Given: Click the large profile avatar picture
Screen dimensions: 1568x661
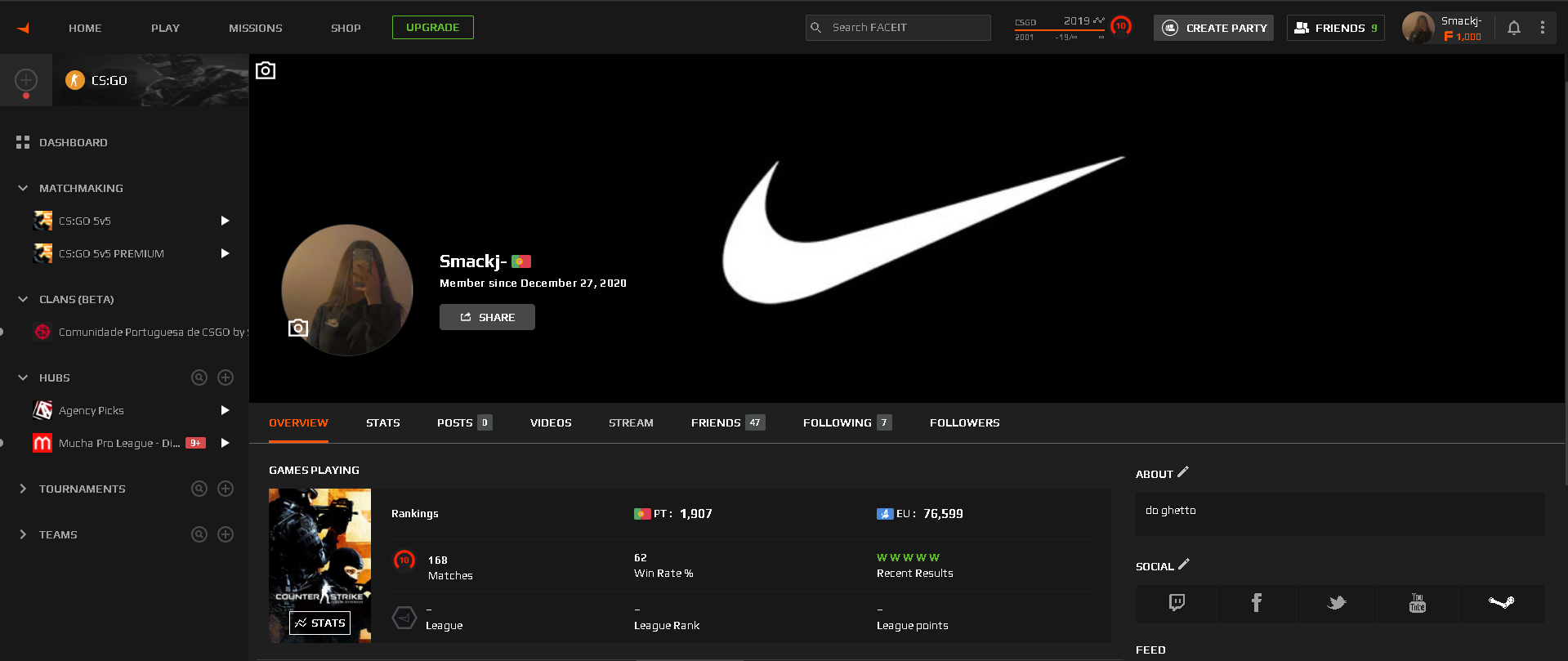Looking at the screenshot, I should click(x=347, y=290).
